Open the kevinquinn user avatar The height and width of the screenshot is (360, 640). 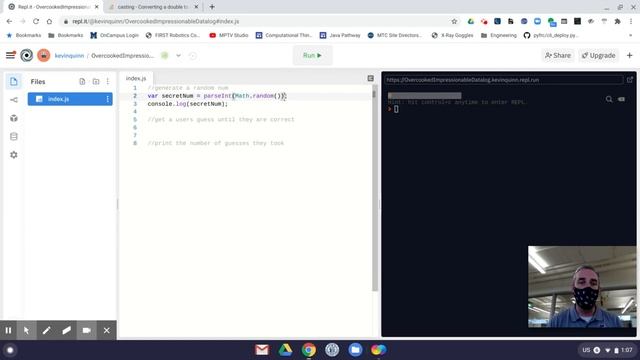[x=44, y=55]
